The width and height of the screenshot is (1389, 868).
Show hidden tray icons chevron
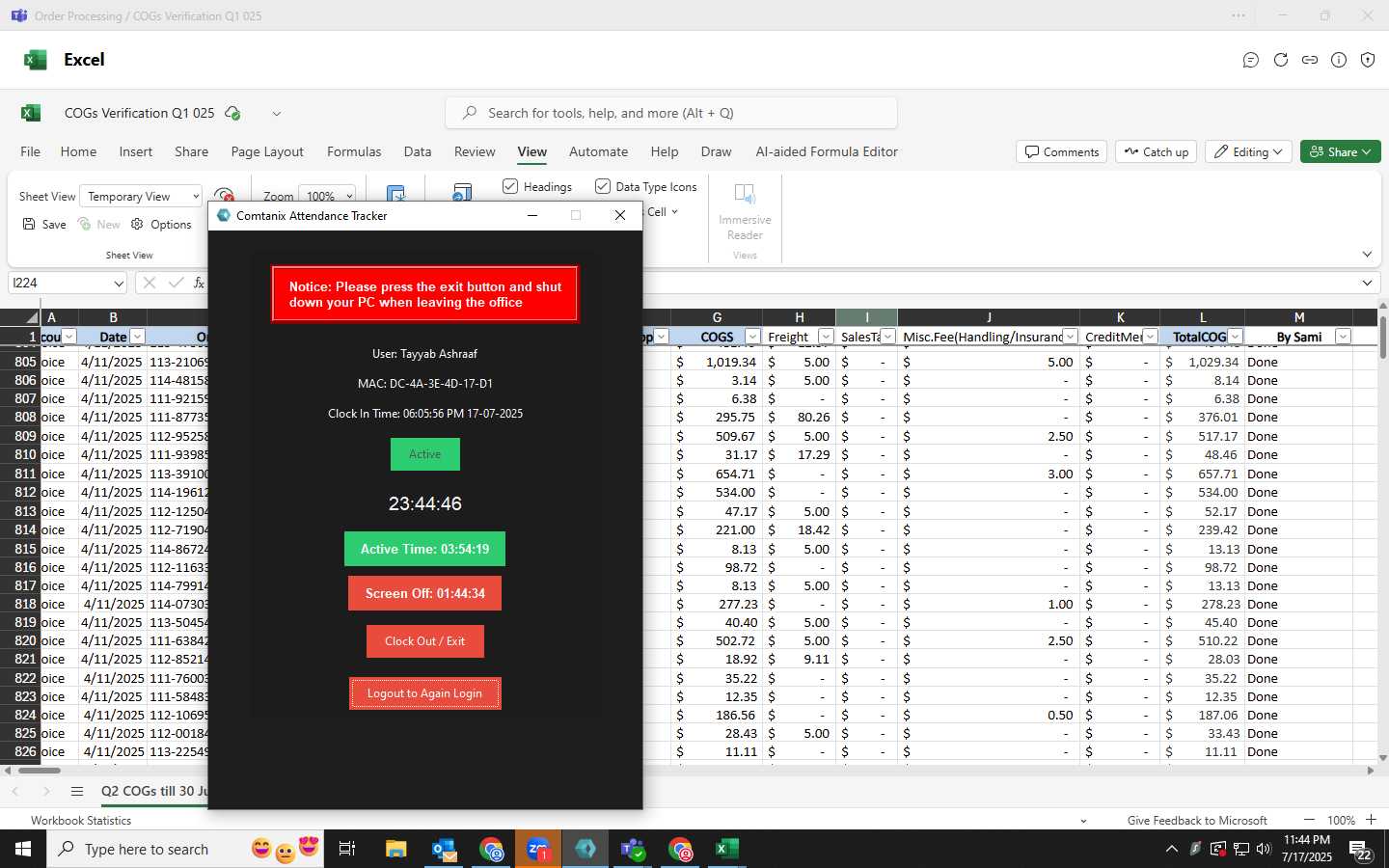pos(1171,849)
